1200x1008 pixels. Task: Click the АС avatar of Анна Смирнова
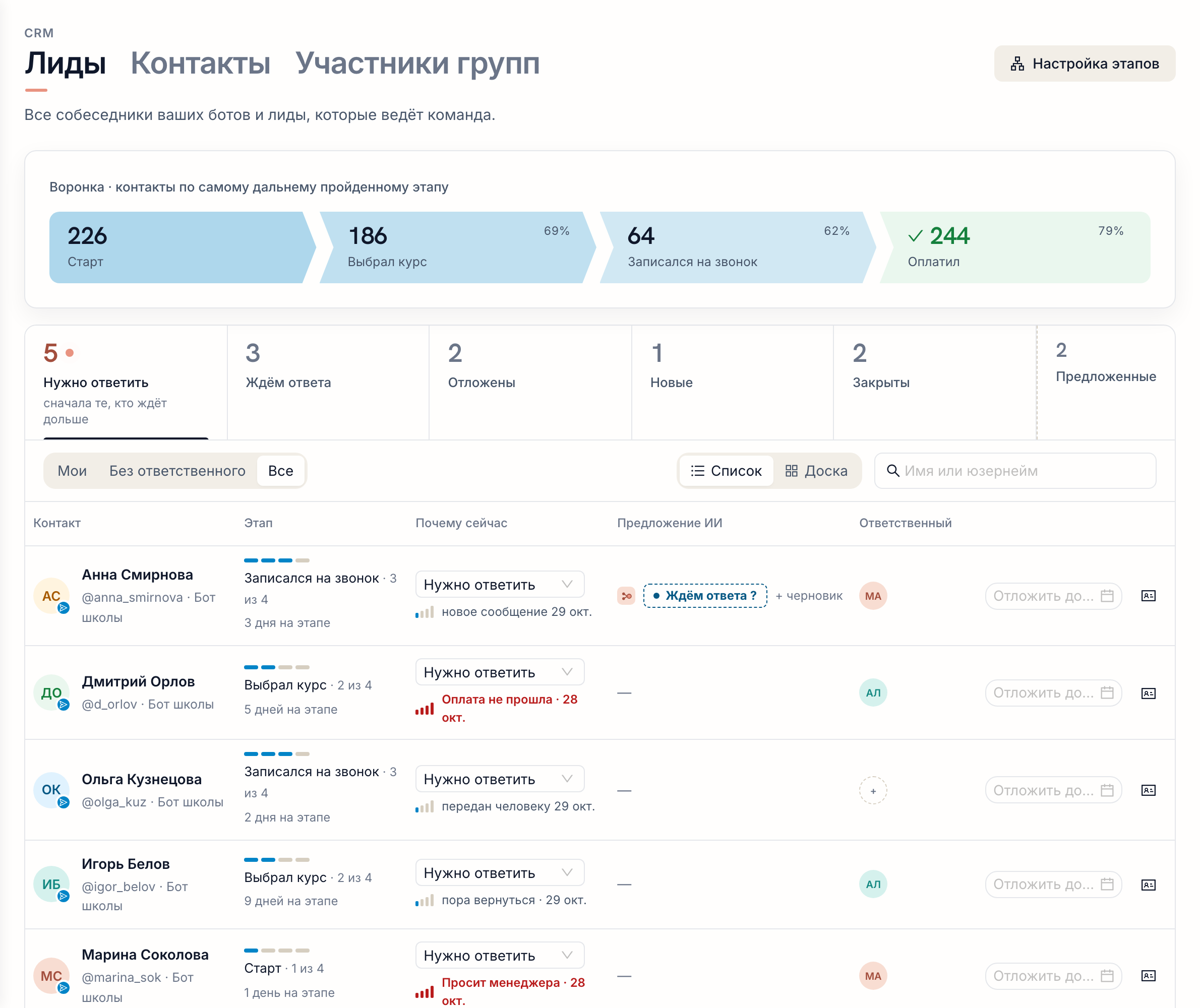[51, 596]
